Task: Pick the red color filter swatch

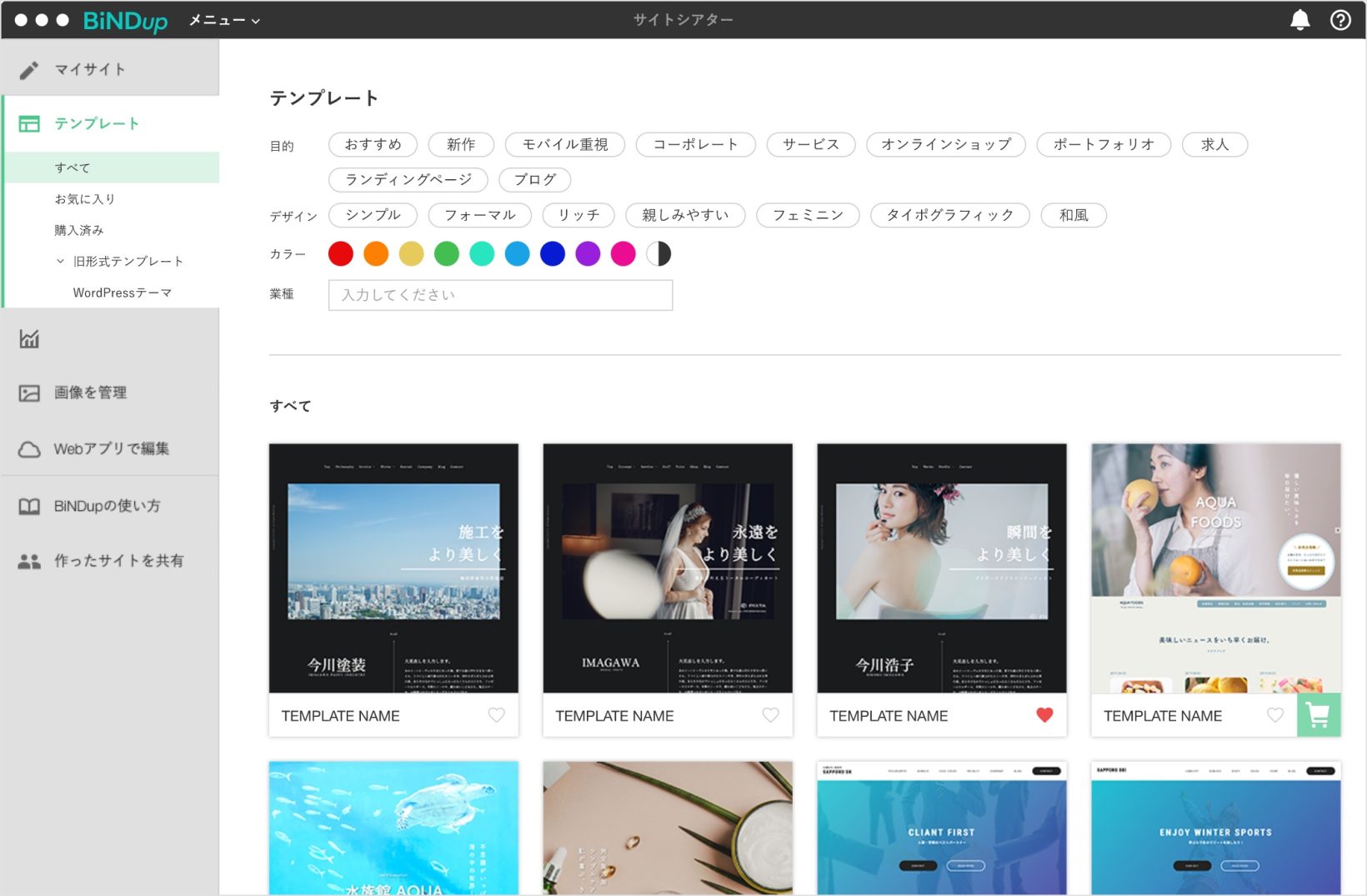Action: pos(341,253)
